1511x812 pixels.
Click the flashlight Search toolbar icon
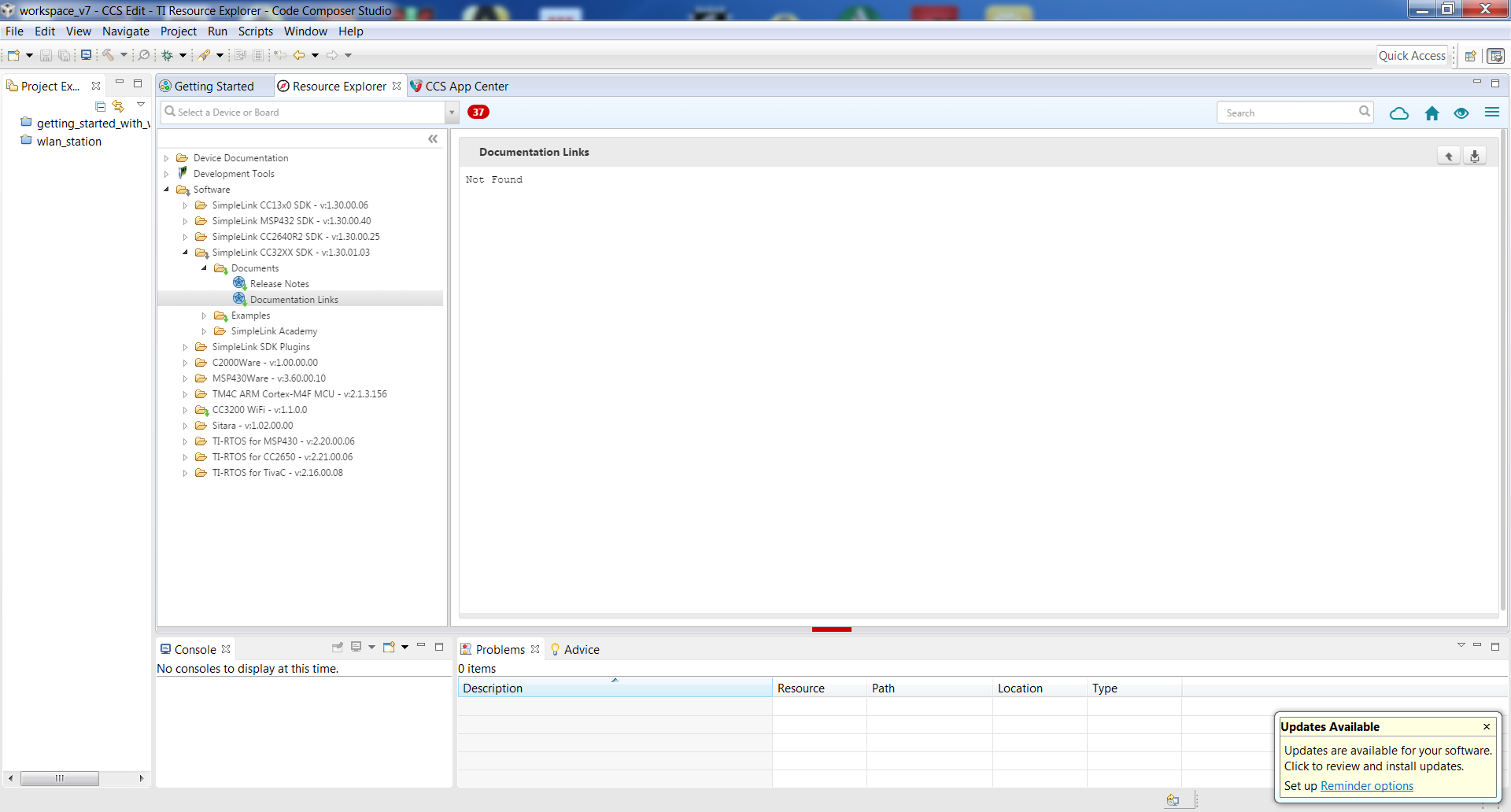[x=204, y=55]
